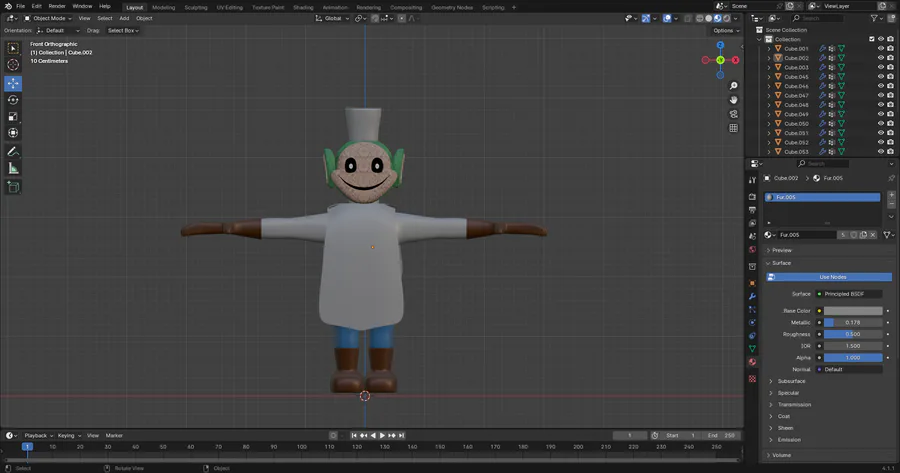Select the Measure tool
Viewport: 900px width, 473px height.
point(13,168)
